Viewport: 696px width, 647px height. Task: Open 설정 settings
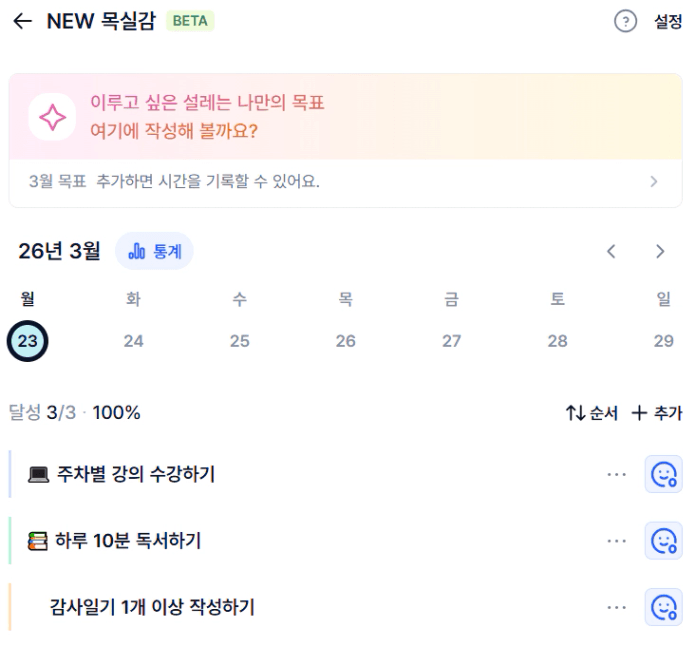coord(668,22)
